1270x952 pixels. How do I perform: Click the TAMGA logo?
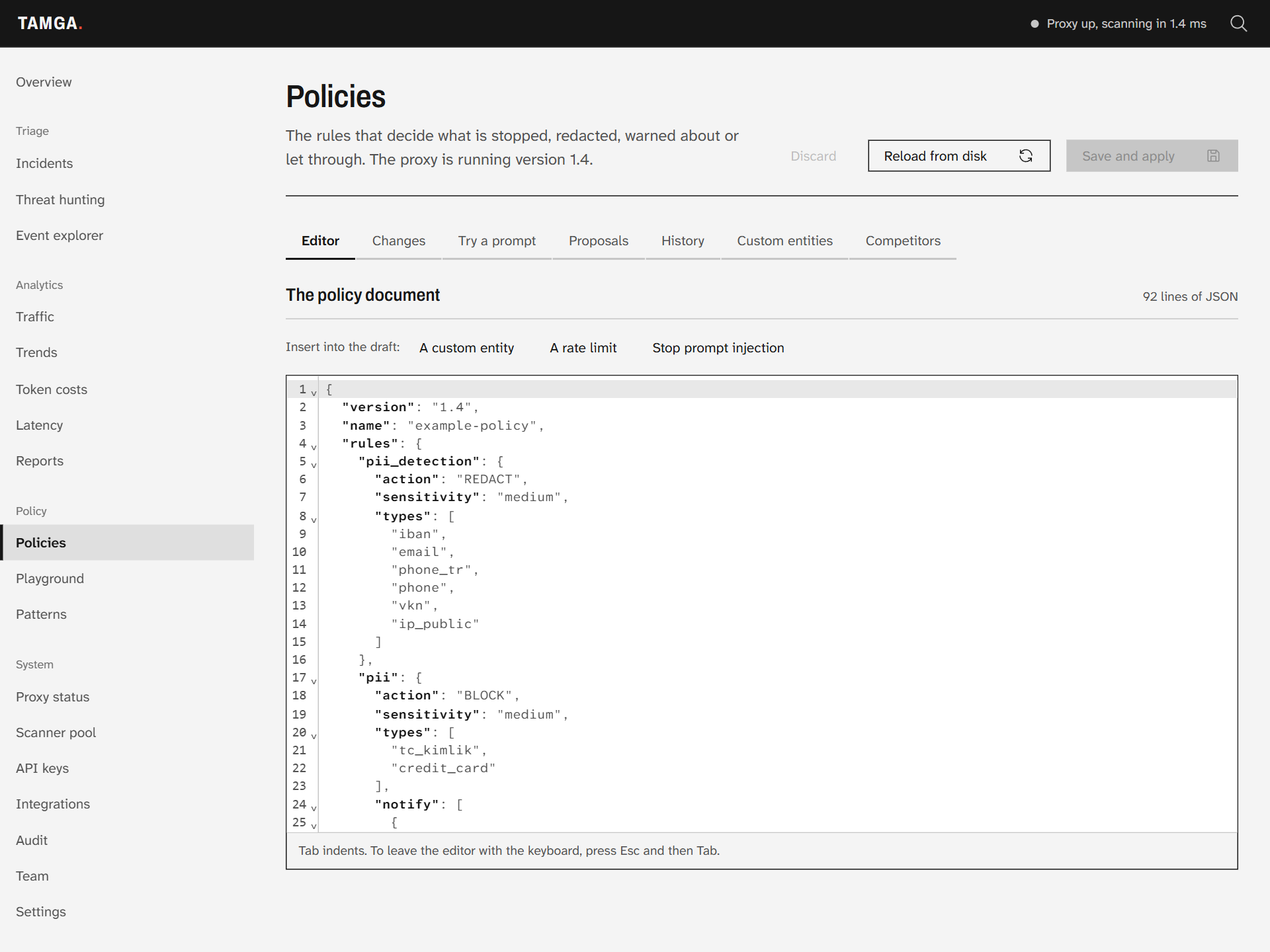(50, 24)
